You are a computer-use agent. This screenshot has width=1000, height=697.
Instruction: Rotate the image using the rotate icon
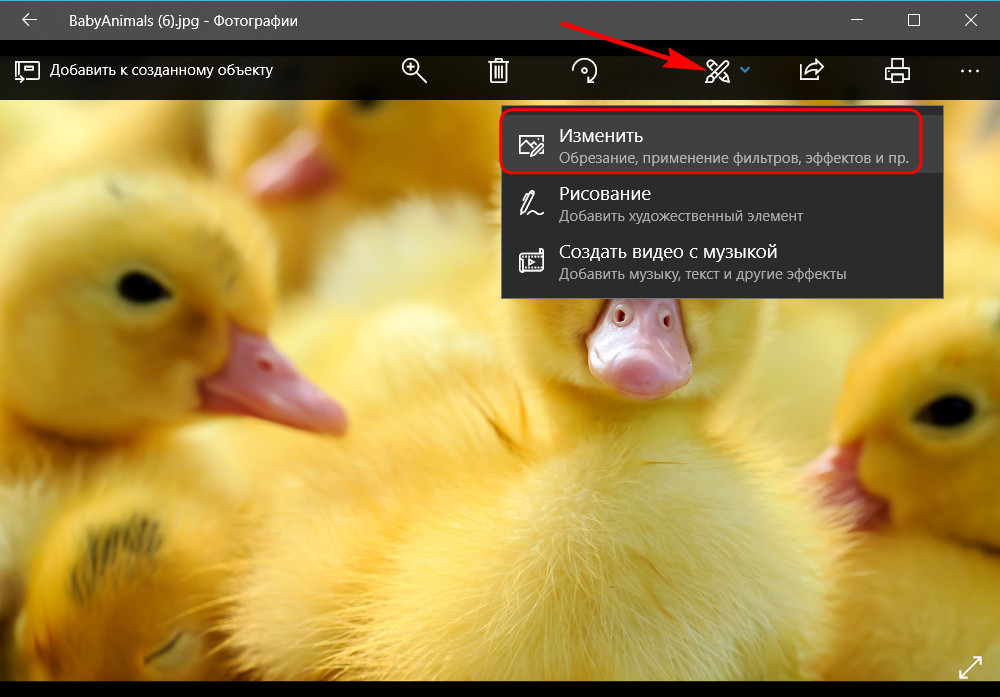584,70
